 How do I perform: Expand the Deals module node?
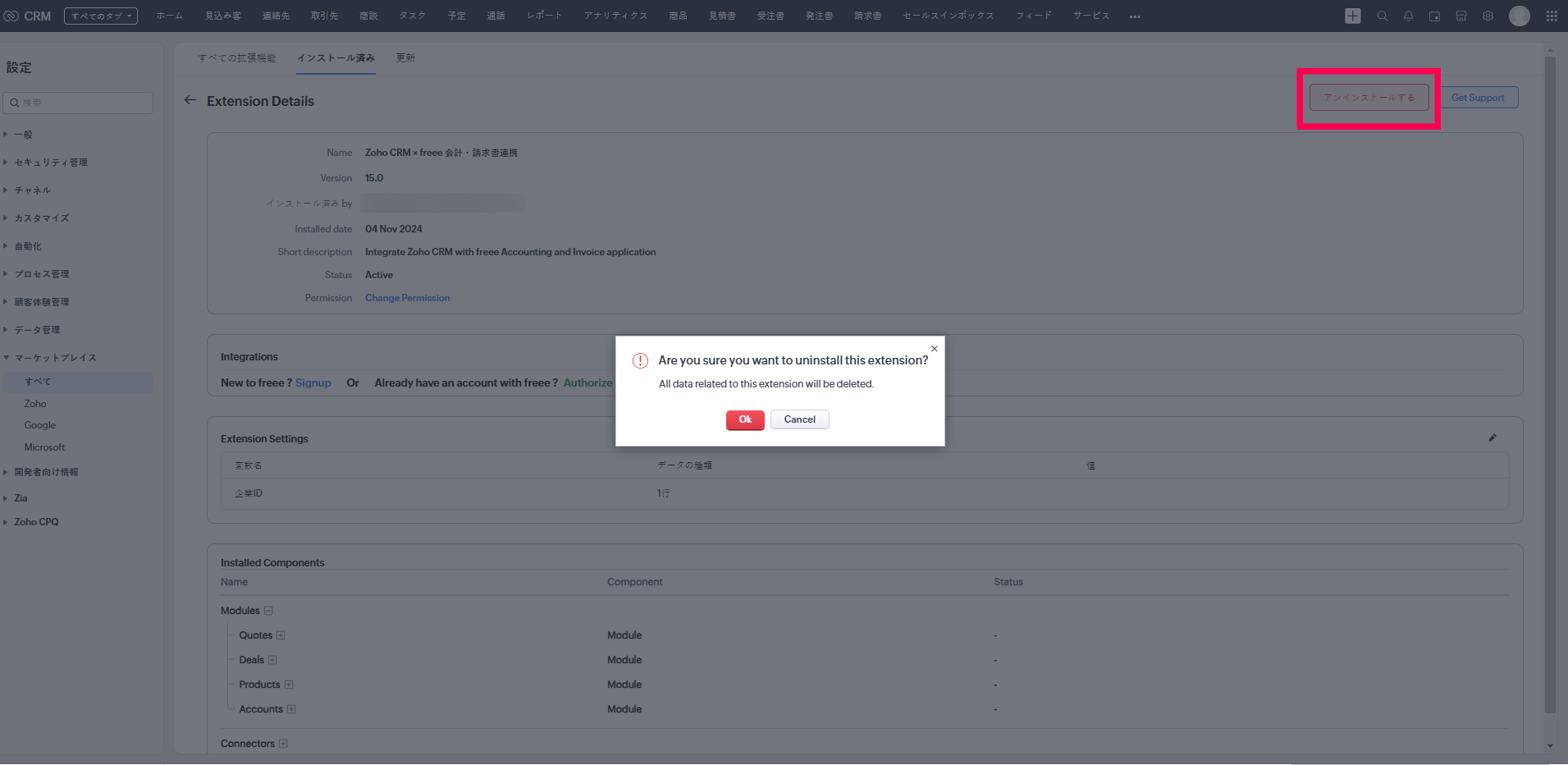[272, 660]
